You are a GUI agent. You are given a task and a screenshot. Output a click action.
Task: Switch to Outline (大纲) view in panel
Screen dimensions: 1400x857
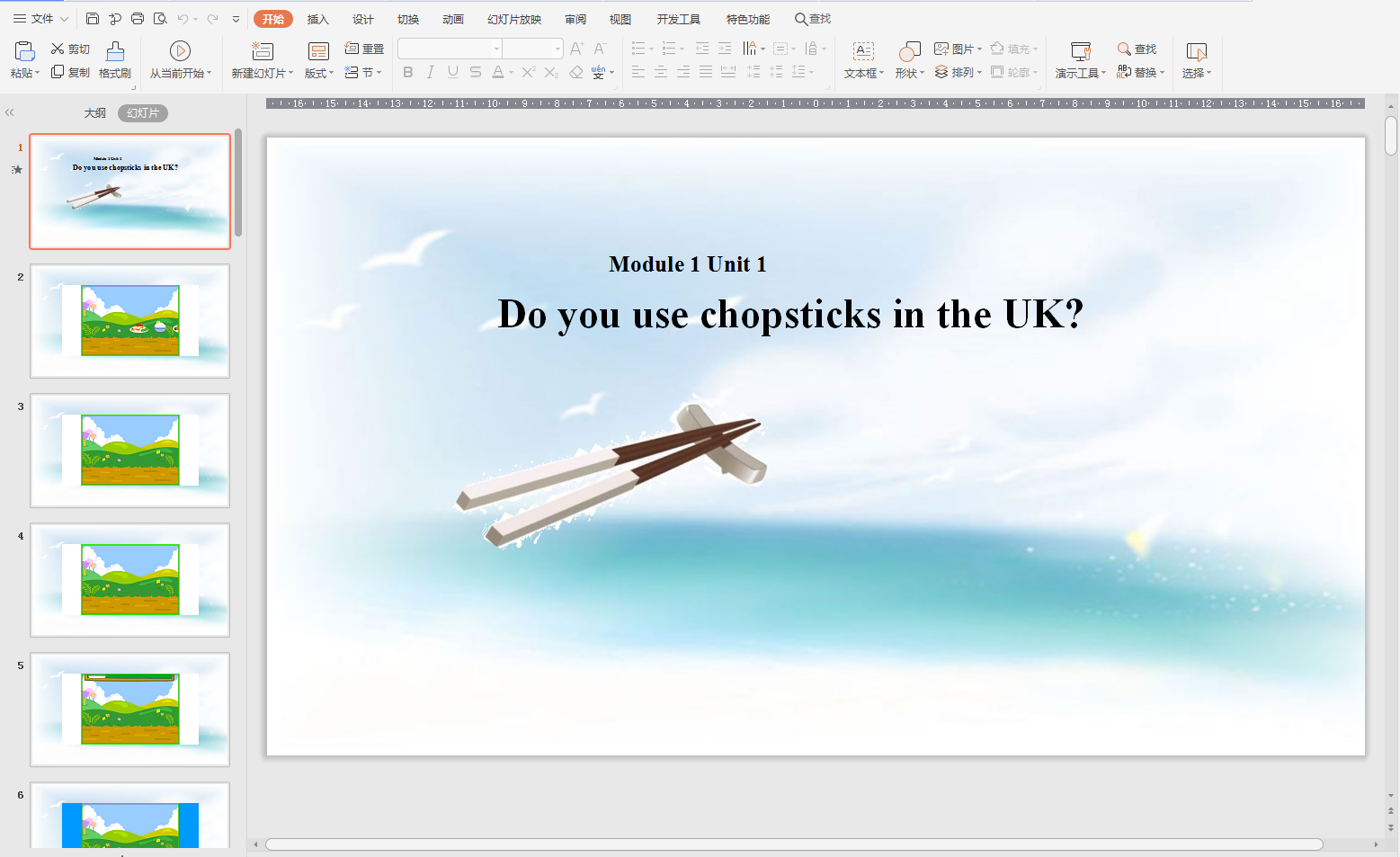tap(95, 112)
